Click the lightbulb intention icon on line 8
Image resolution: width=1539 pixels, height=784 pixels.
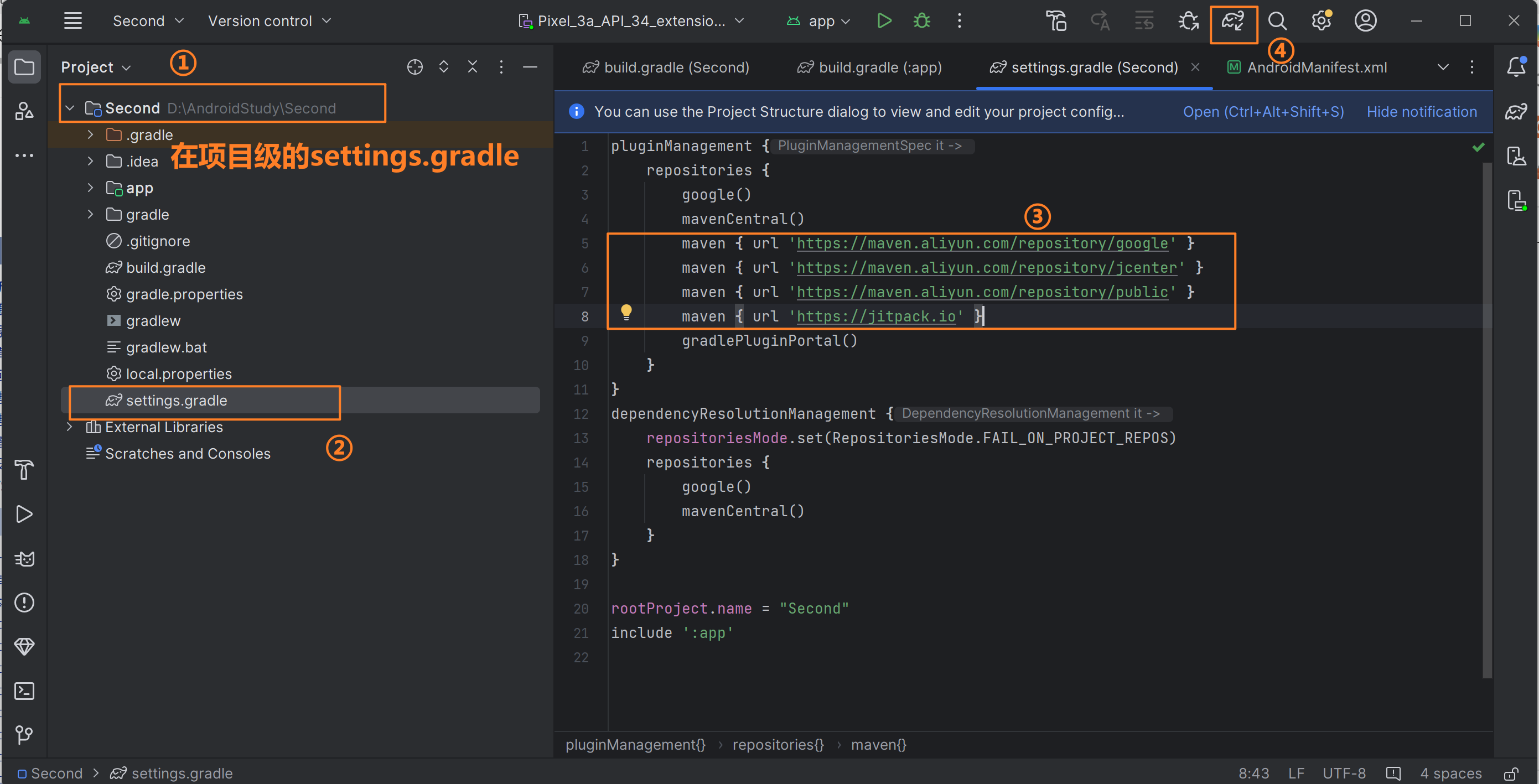(x=625, y=311)
